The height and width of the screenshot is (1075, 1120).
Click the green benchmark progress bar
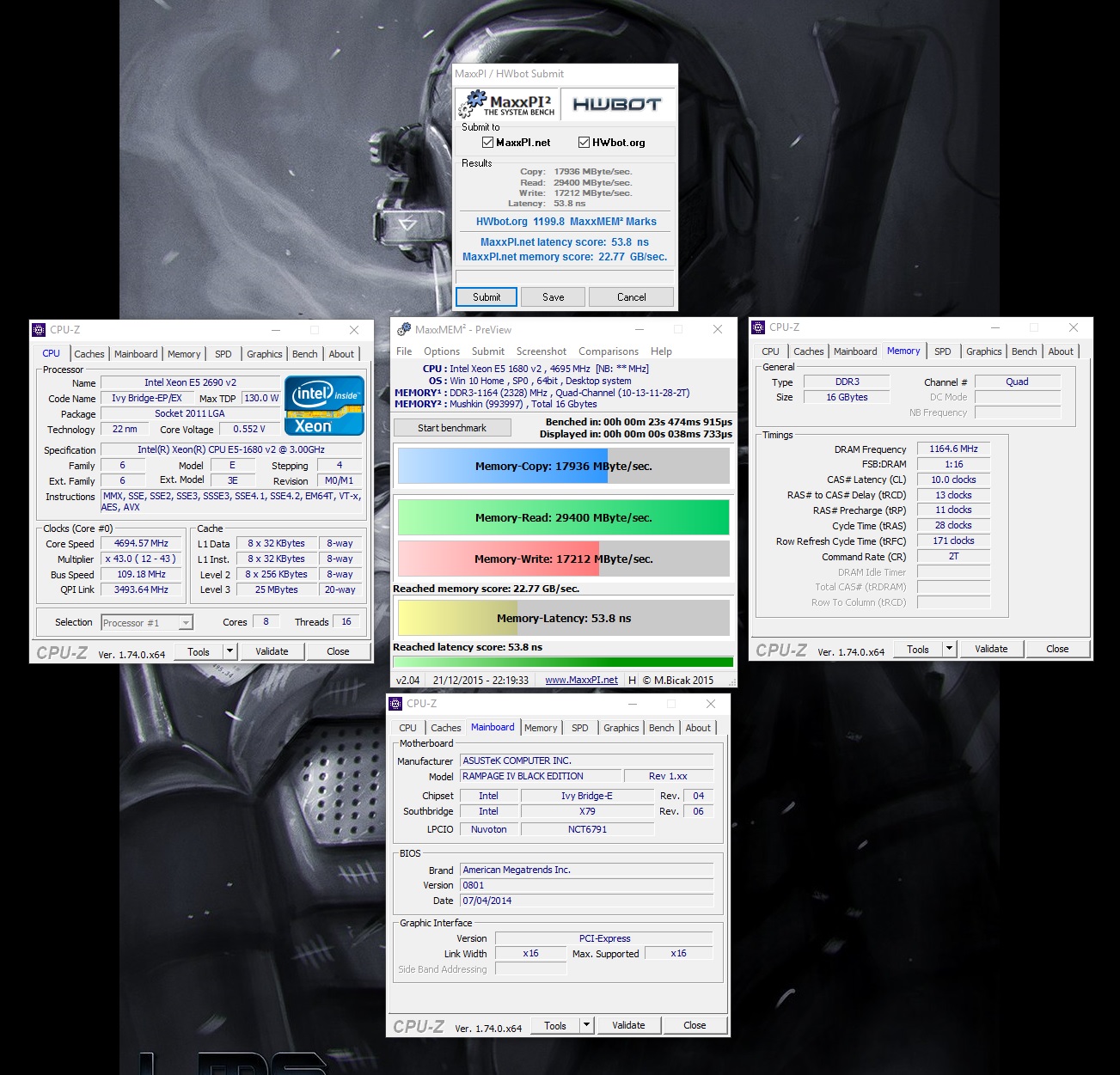coord(563,662)
